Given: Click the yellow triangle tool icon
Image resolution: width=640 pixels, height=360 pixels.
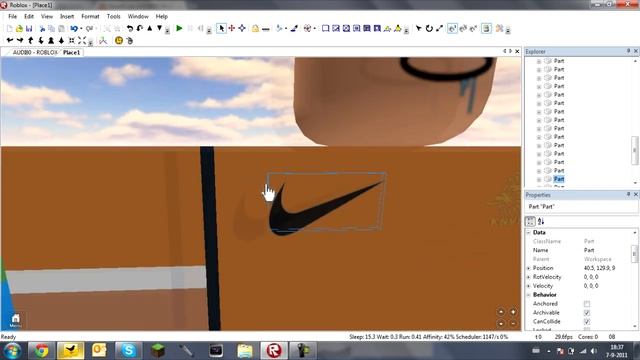Looking at the screenshot, I should point(397,28).
